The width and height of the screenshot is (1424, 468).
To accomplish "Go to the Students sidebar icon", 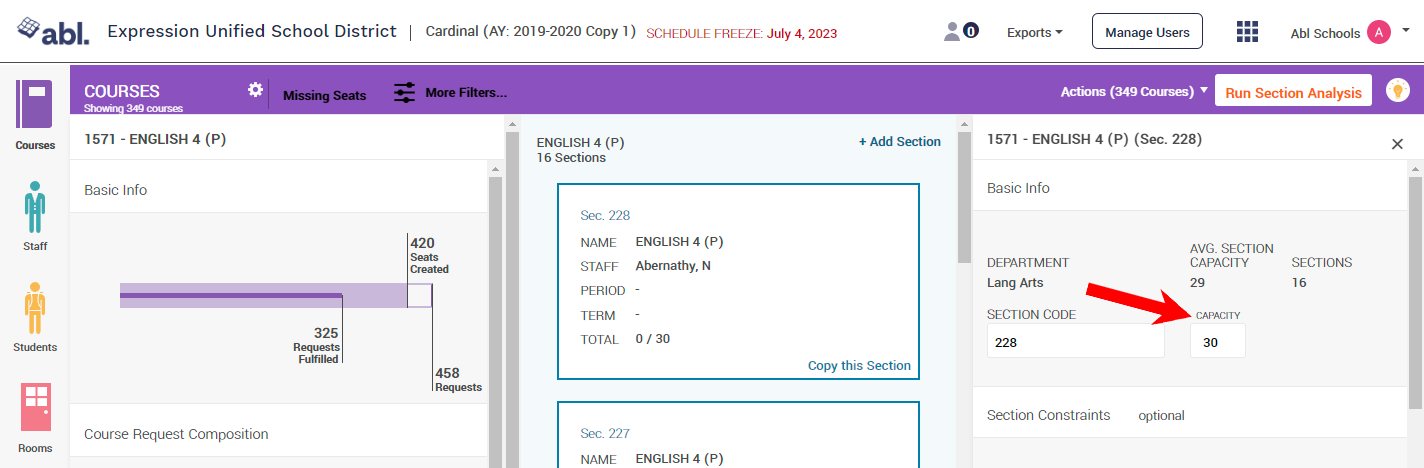I will (35, 308).
